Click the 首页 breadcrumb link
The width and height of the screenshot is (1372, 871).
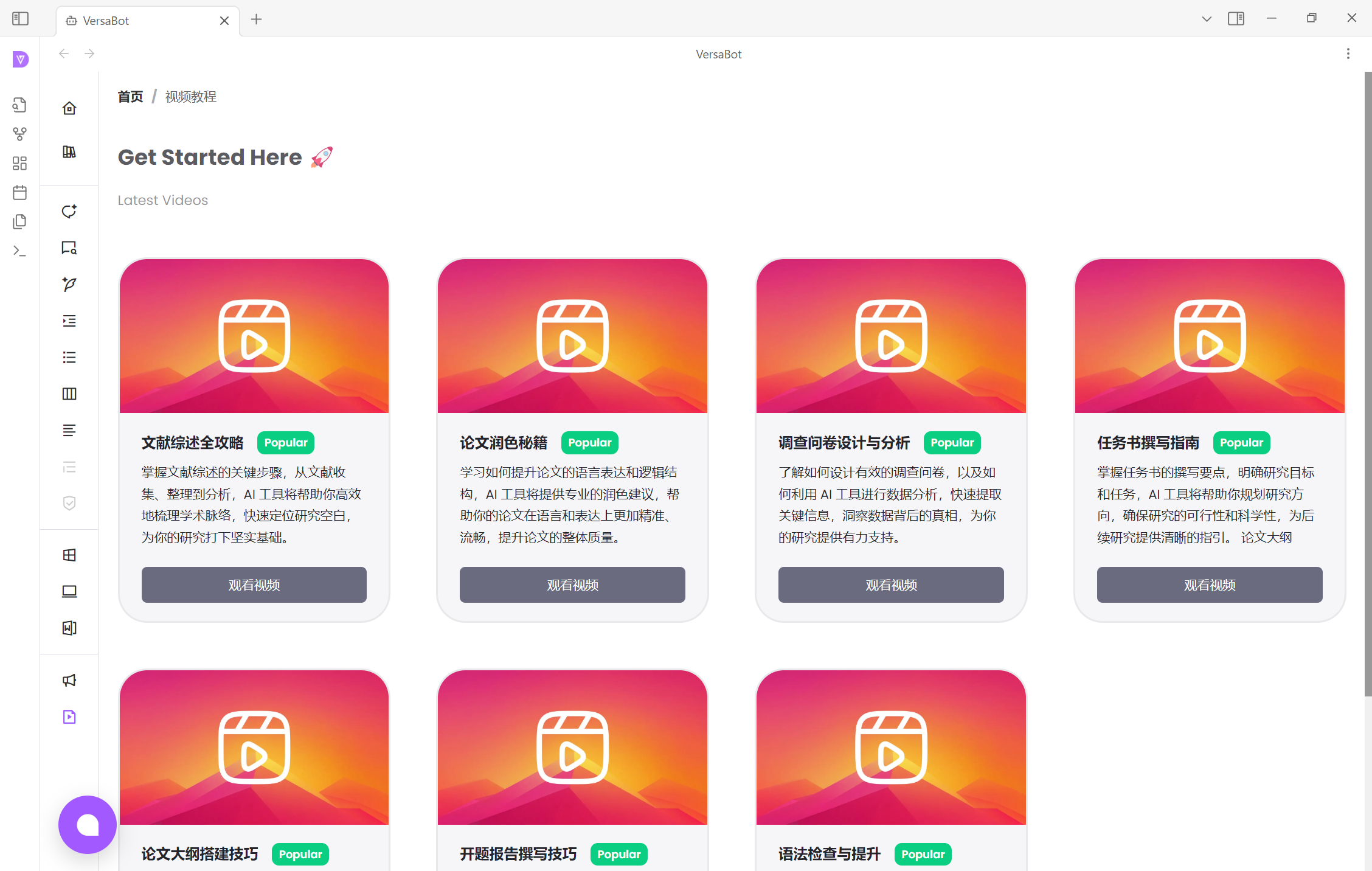click(130, 97)
